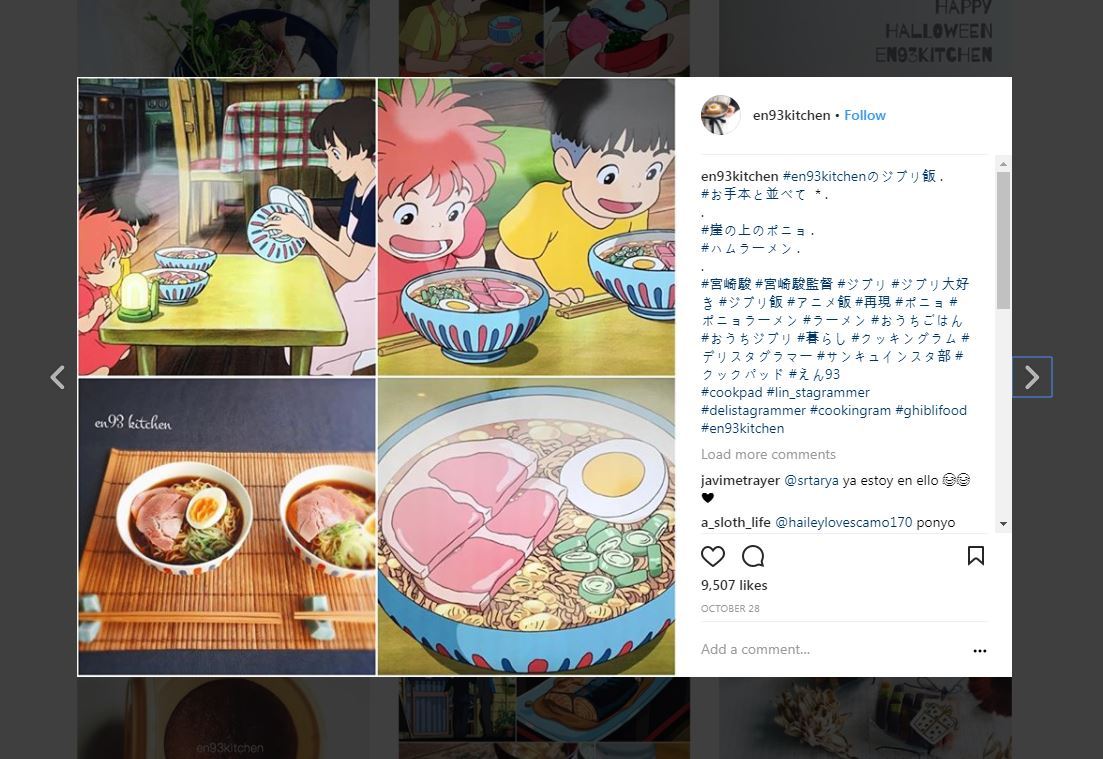Viewport: 1103px width, 759px height.
Task: Click scrollbar down arrow in comments panel
Action: [x=1003, y=524]
